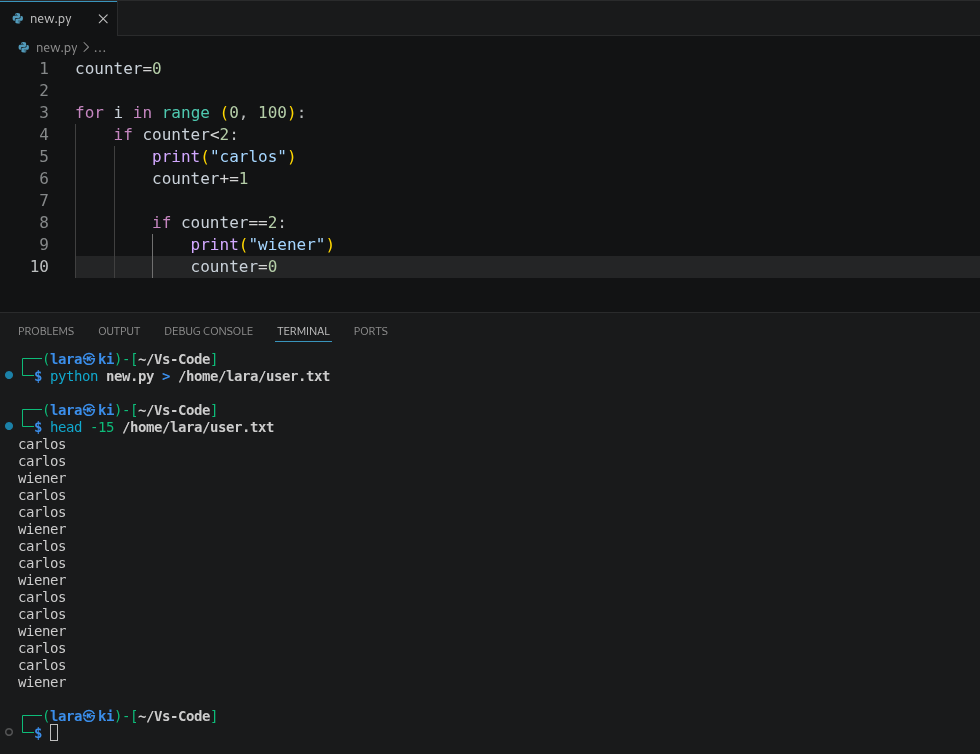The height and width of the screenshot is (754, 980).
Task: Open the PORTS panel tab
Action: (371, 331)
